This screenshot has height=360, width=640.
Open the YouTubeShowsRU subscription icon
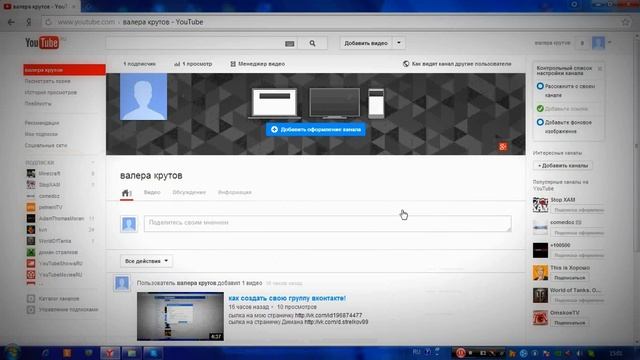click(31, 263)
